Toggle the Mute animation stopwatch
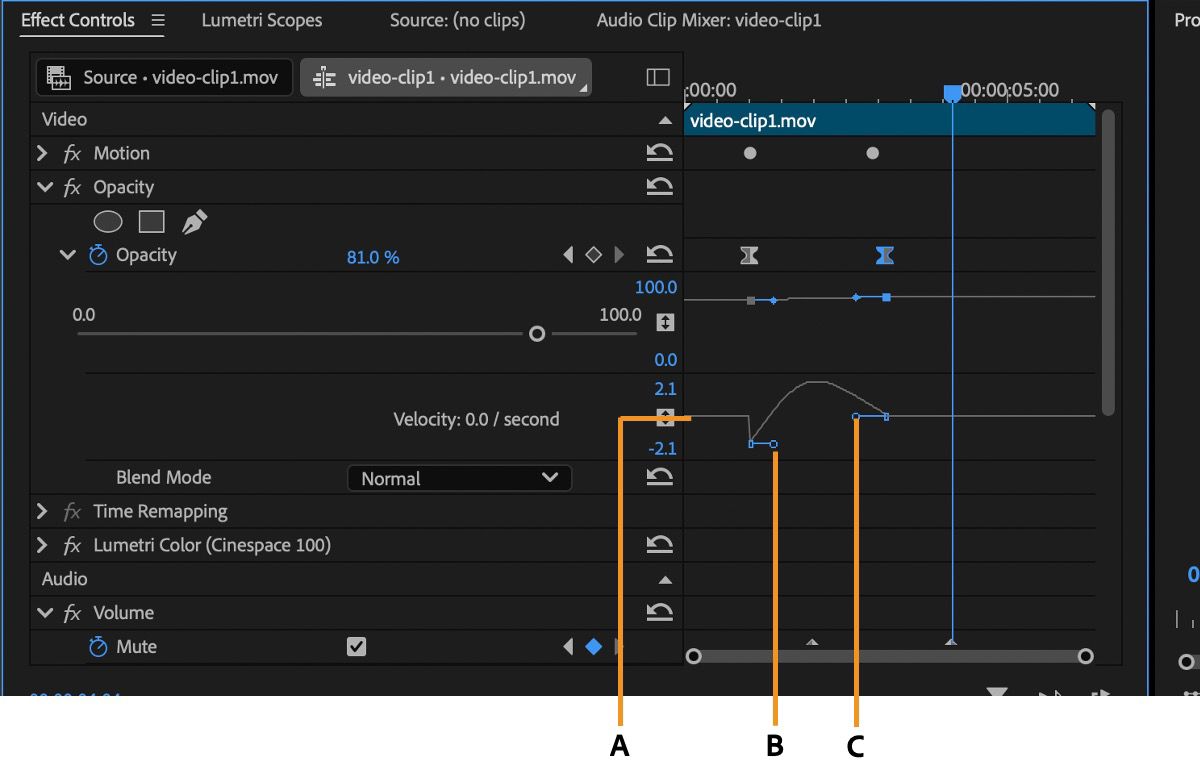The height and width of the screenshot is (775, 1200). tap(98, 647)
